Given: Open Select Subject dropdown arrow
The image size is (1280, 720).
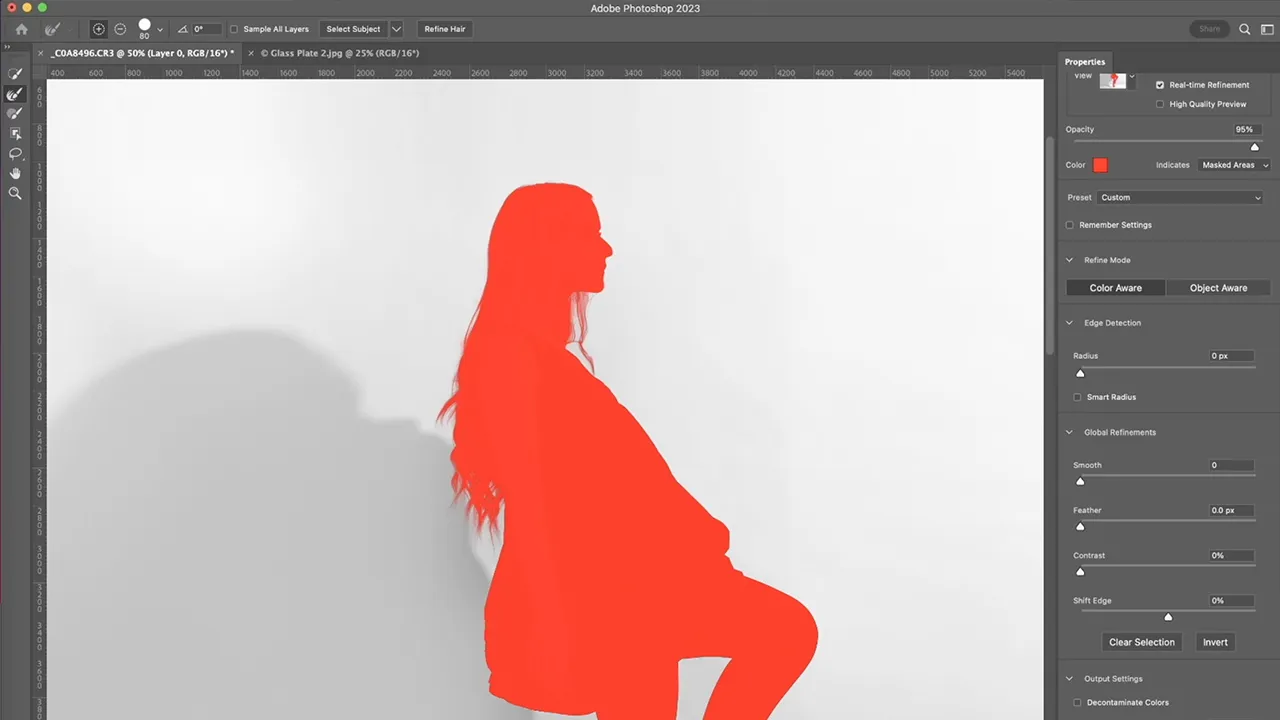Looking at the screenshot, I should tap(396, 29).
